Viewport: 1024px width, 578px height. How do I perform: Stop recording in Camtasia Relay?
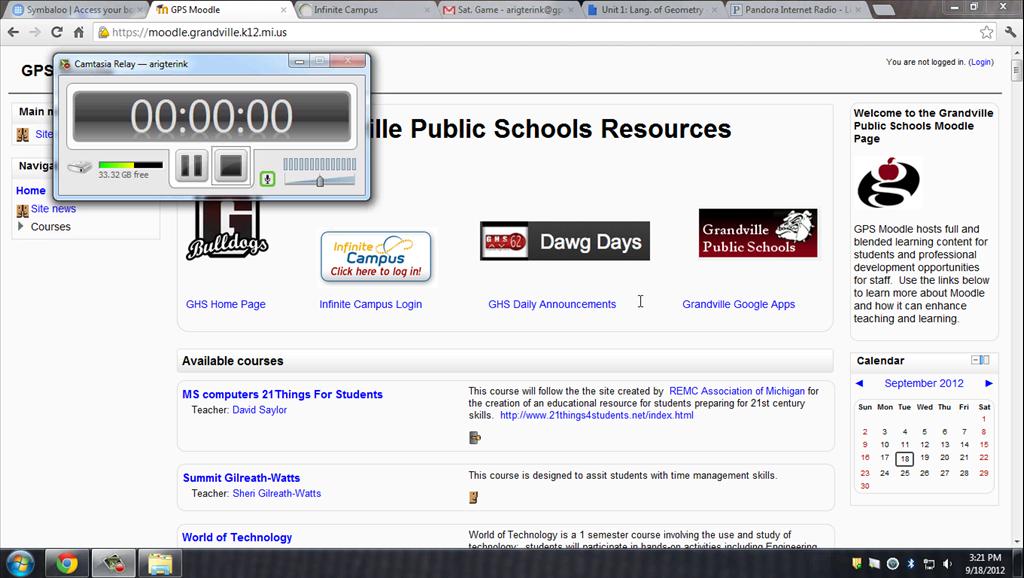(x=231, y=166)
